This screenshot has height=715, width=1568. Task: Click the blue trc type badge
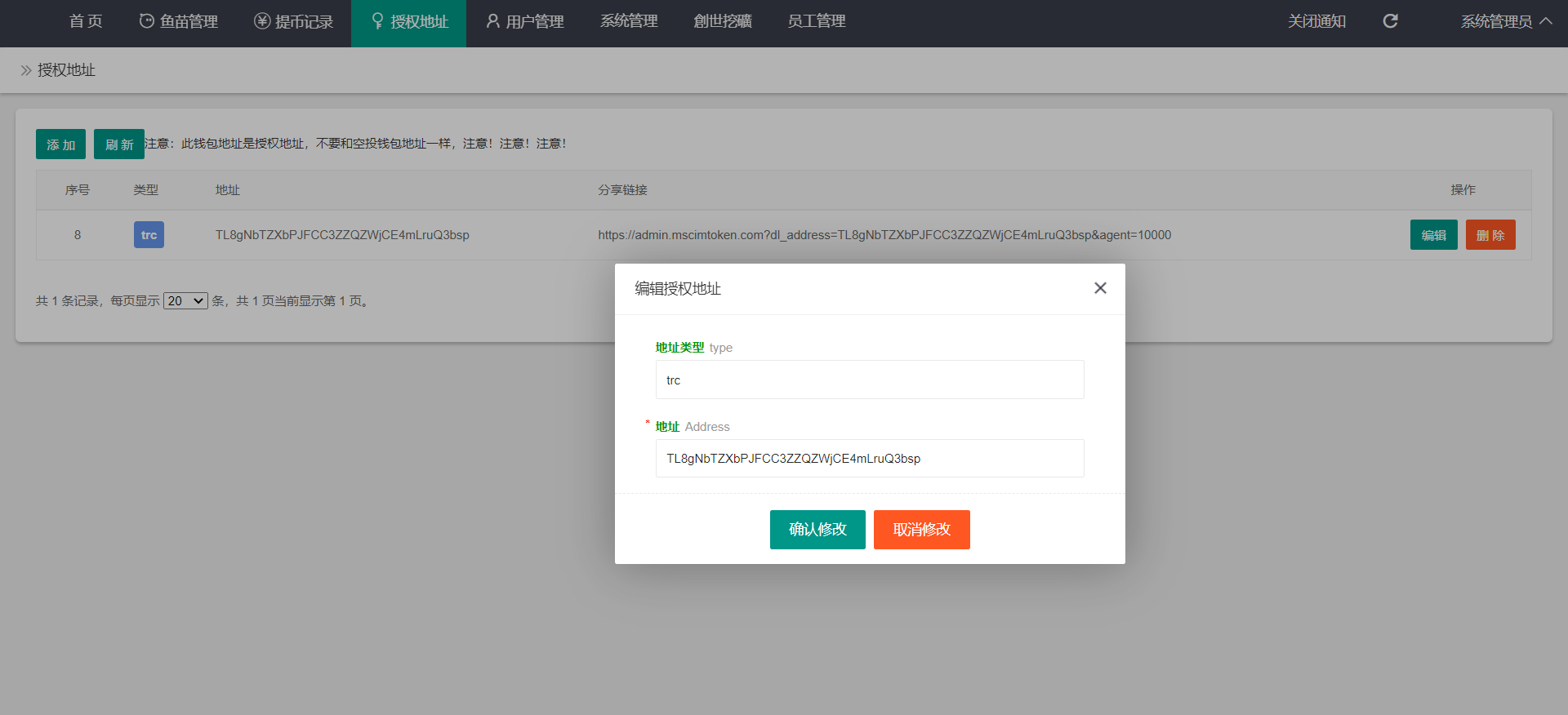pyautogui.click(x=149, y=235)
